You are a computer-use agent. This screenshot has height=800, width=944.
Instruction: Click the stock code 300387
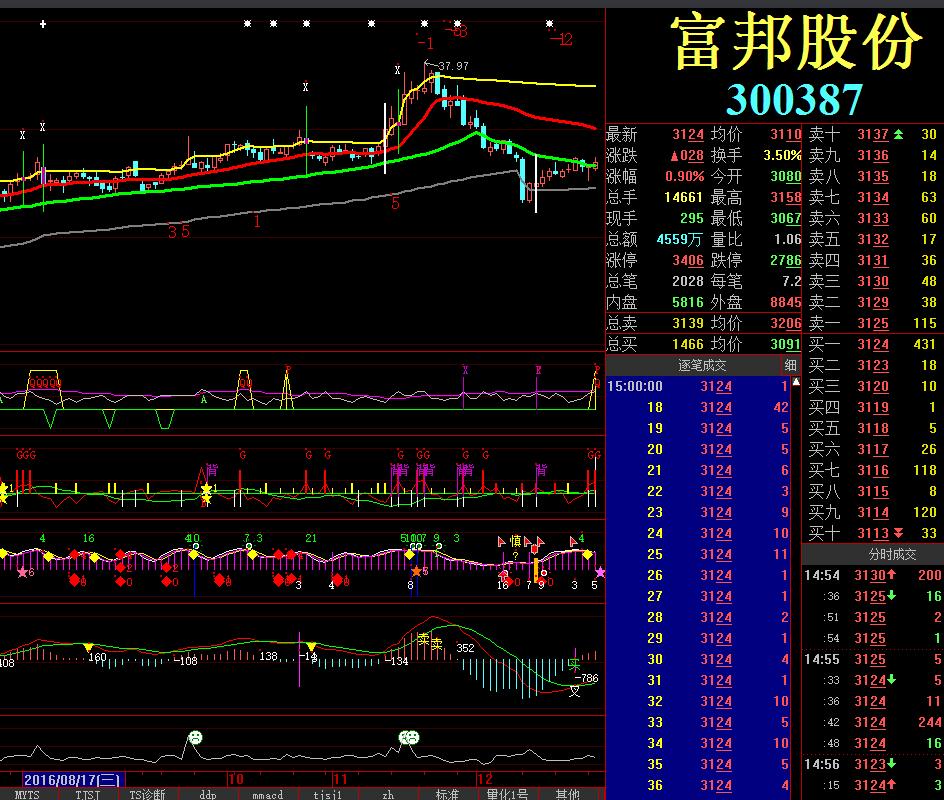tap(795, 99)
